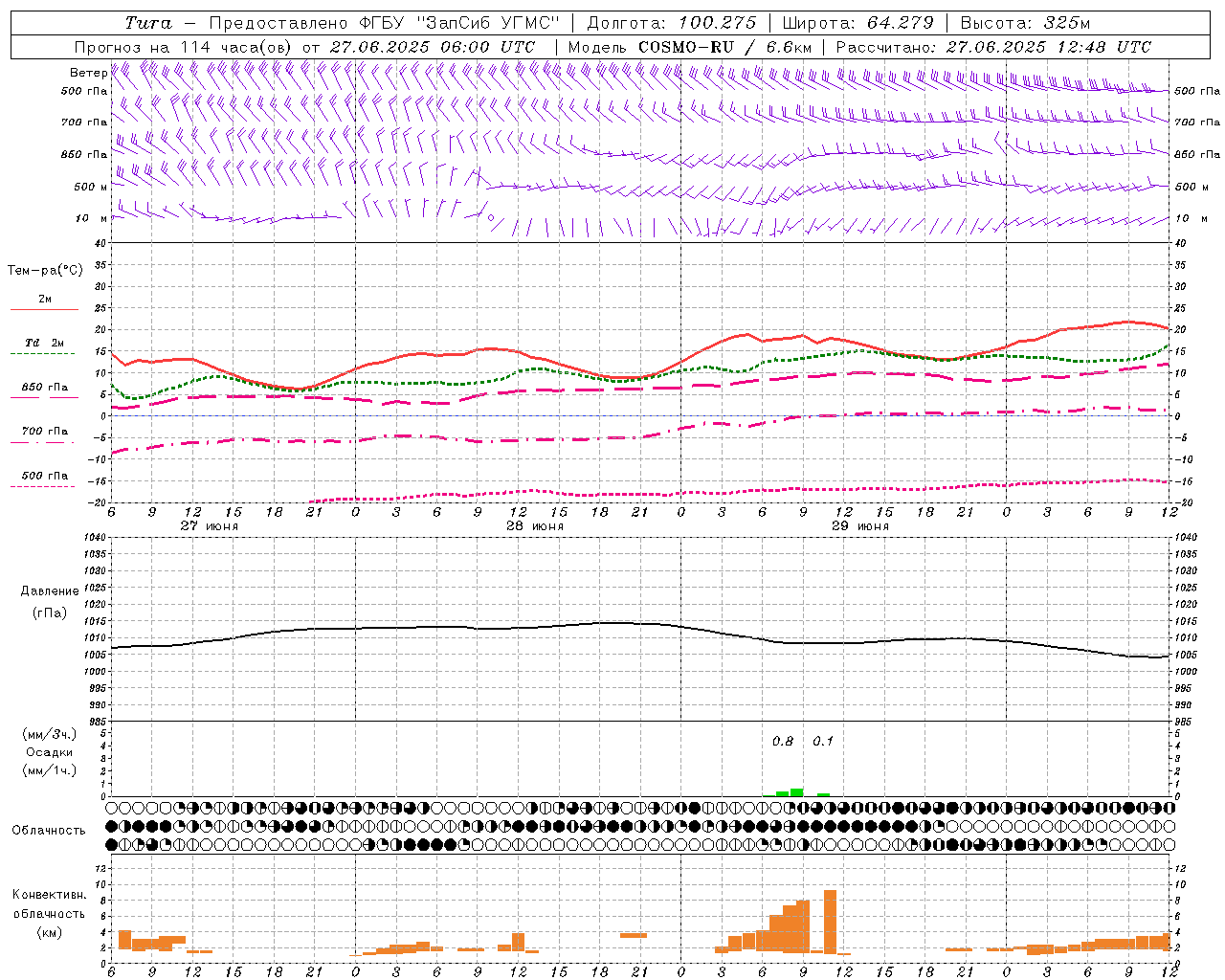The width and height of the screenshot is (1225, 980).
Task: Click the tallest green precipitation bar
Action: [x=796, y=792]
